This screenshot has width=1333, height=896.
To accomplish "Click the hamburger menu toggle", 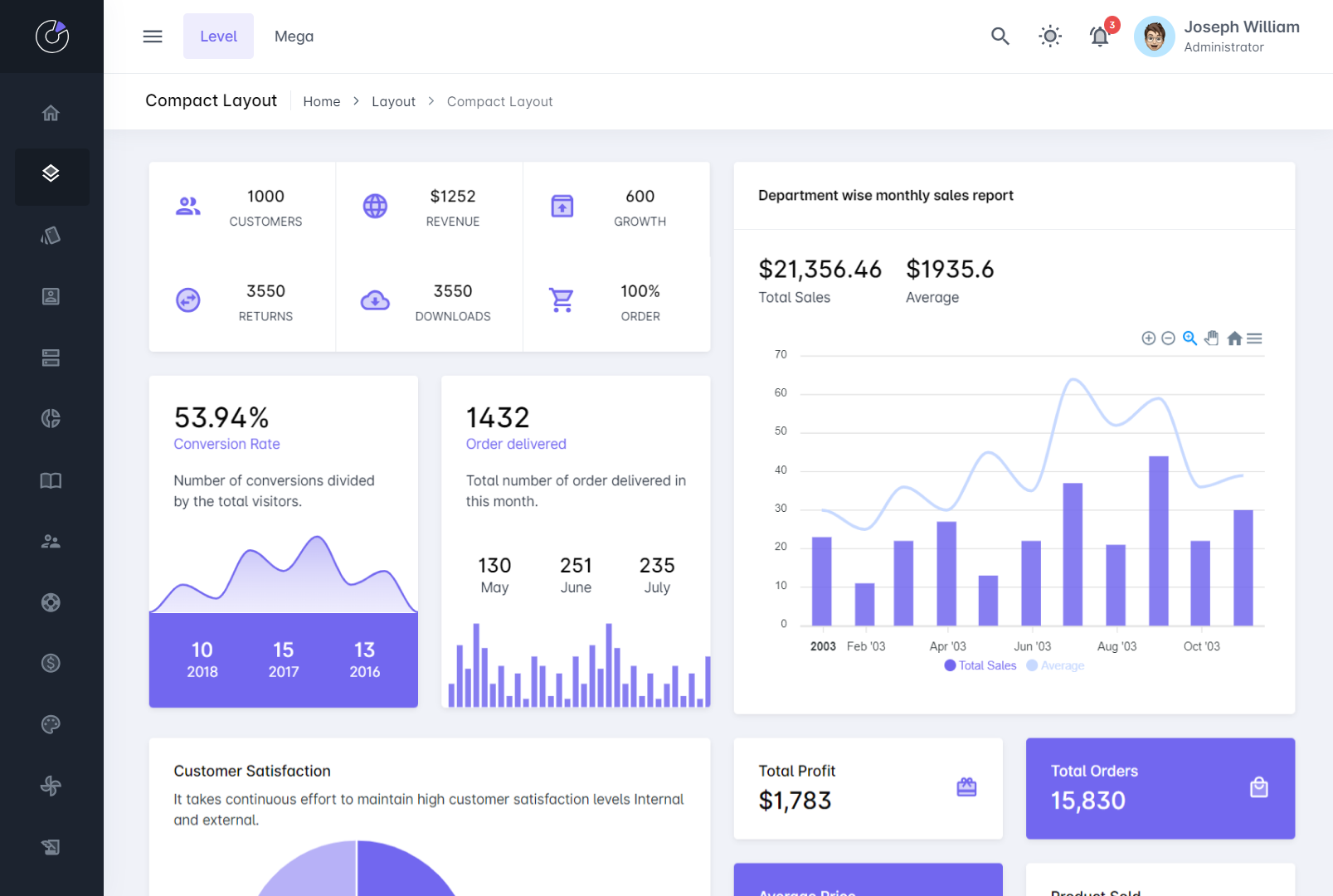I will 153,37.
